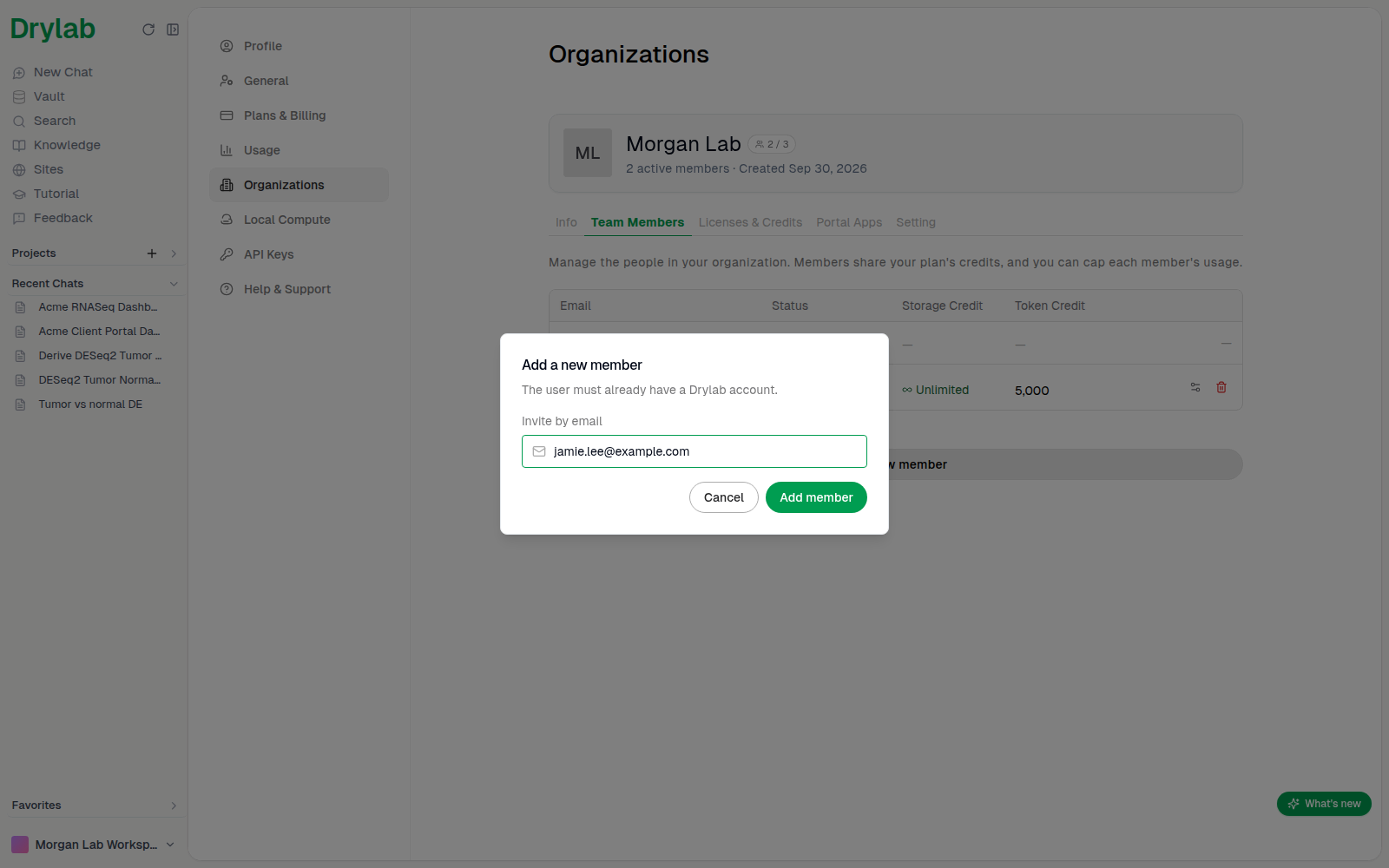The image size is (1389, 868).
Task: Switch to the Info tab
Action: coord(566,222)
